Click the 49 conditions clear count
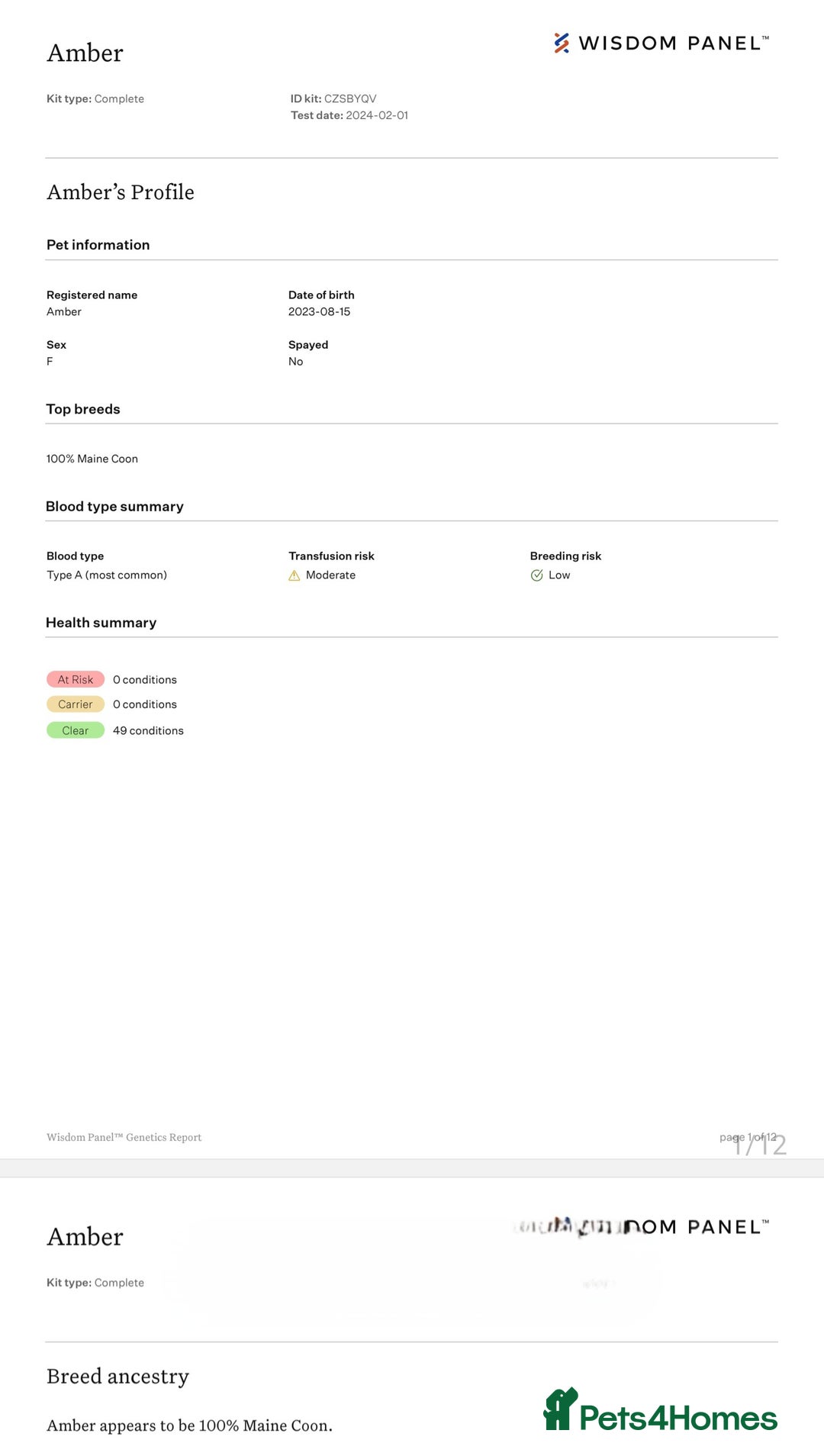This screenshot has width=824, height=1456. click(x=148, y=730)
